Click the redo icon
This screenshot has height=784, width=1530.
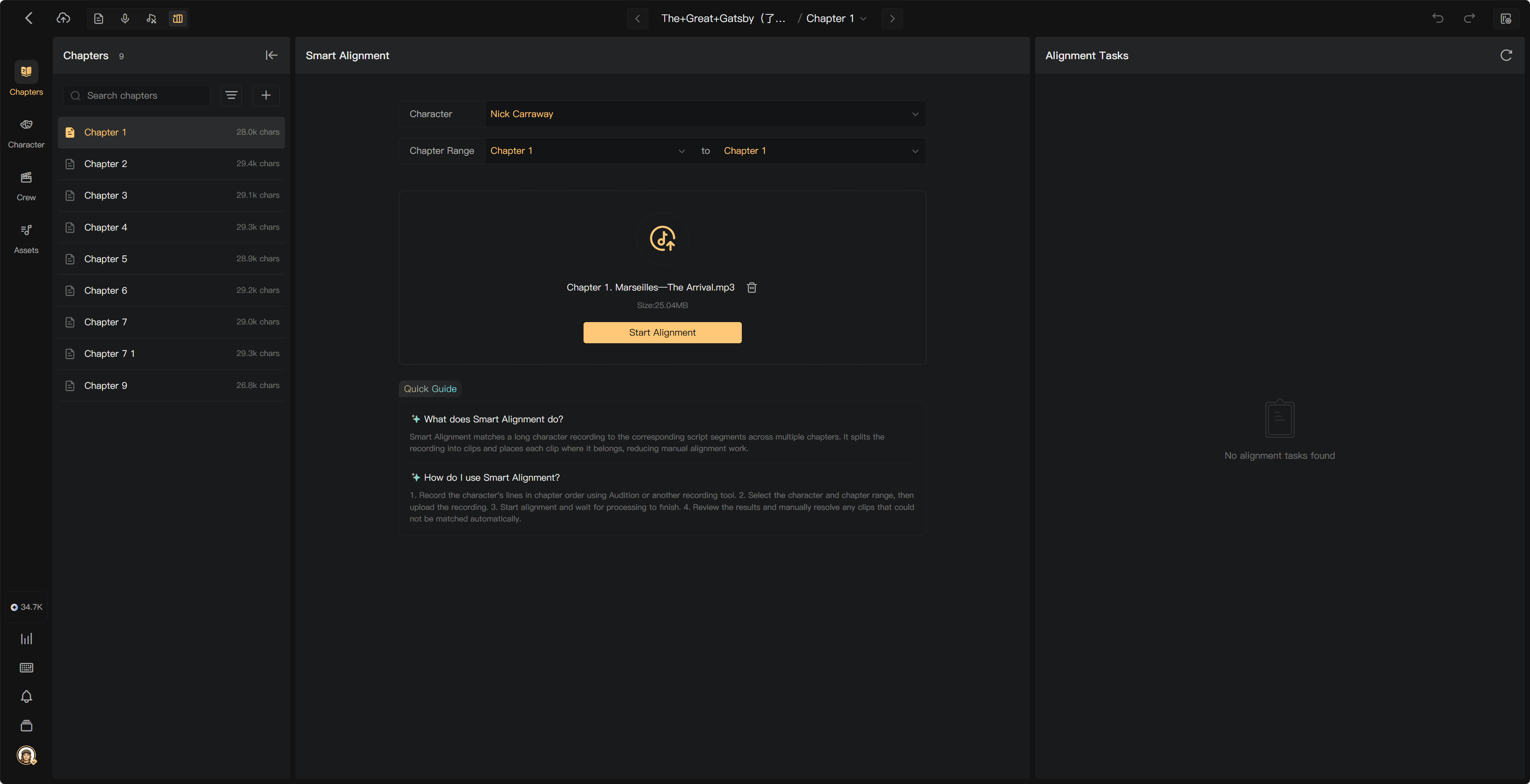(1469, 18)
